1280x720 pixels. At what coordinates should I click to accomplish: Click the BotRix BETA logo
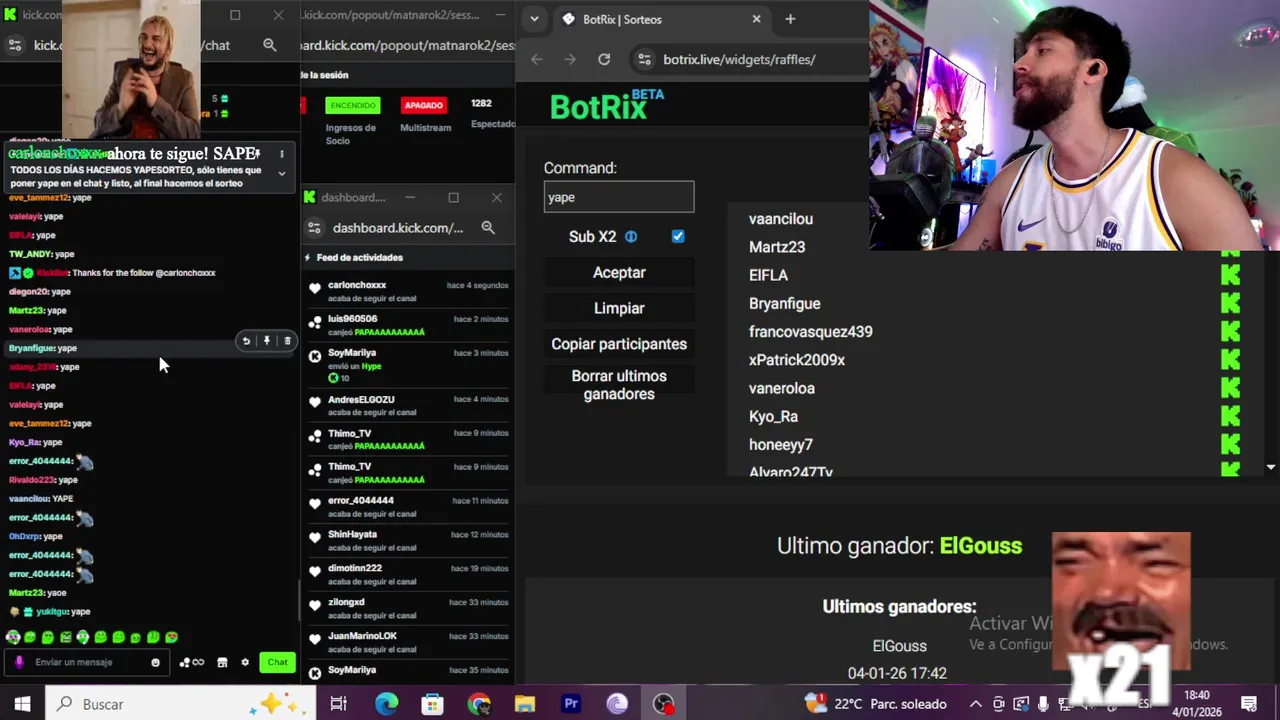pos(606,105)
